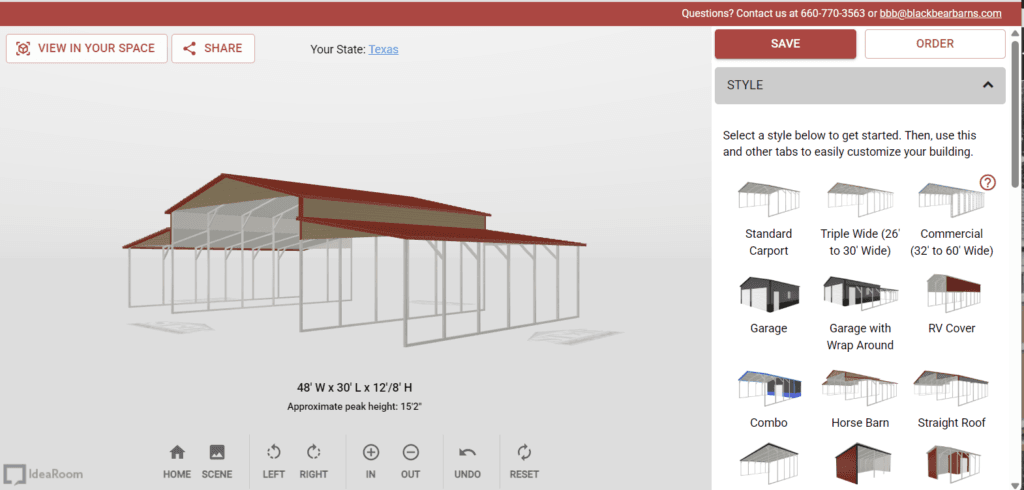The height and width of the screenshot is (490, 1024).
Task: Open View In Your Space
Action: [86, 48]
